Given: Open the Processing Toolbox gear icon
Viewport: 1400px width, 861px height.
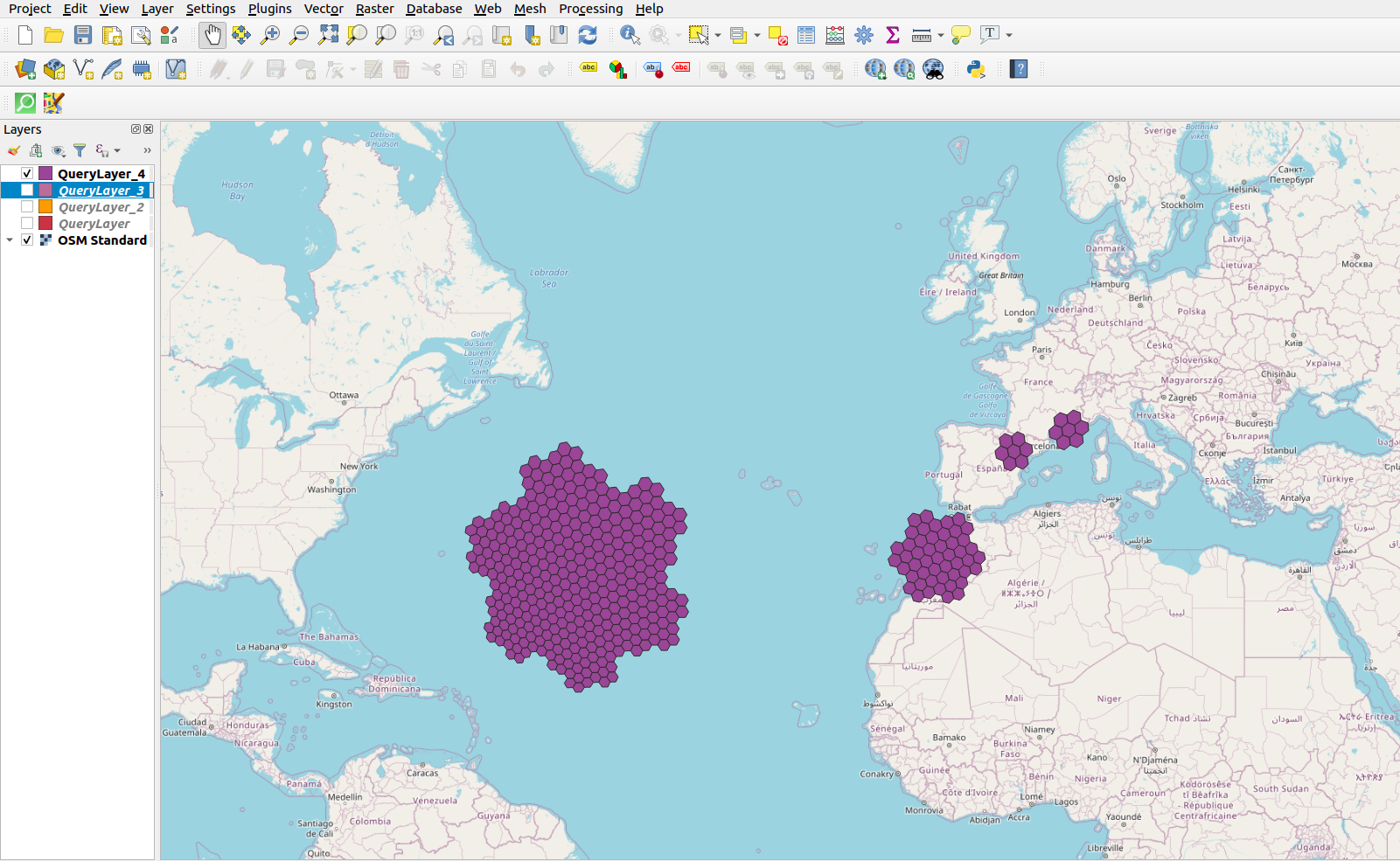Looking at the screenshot, I should [864, 35].
